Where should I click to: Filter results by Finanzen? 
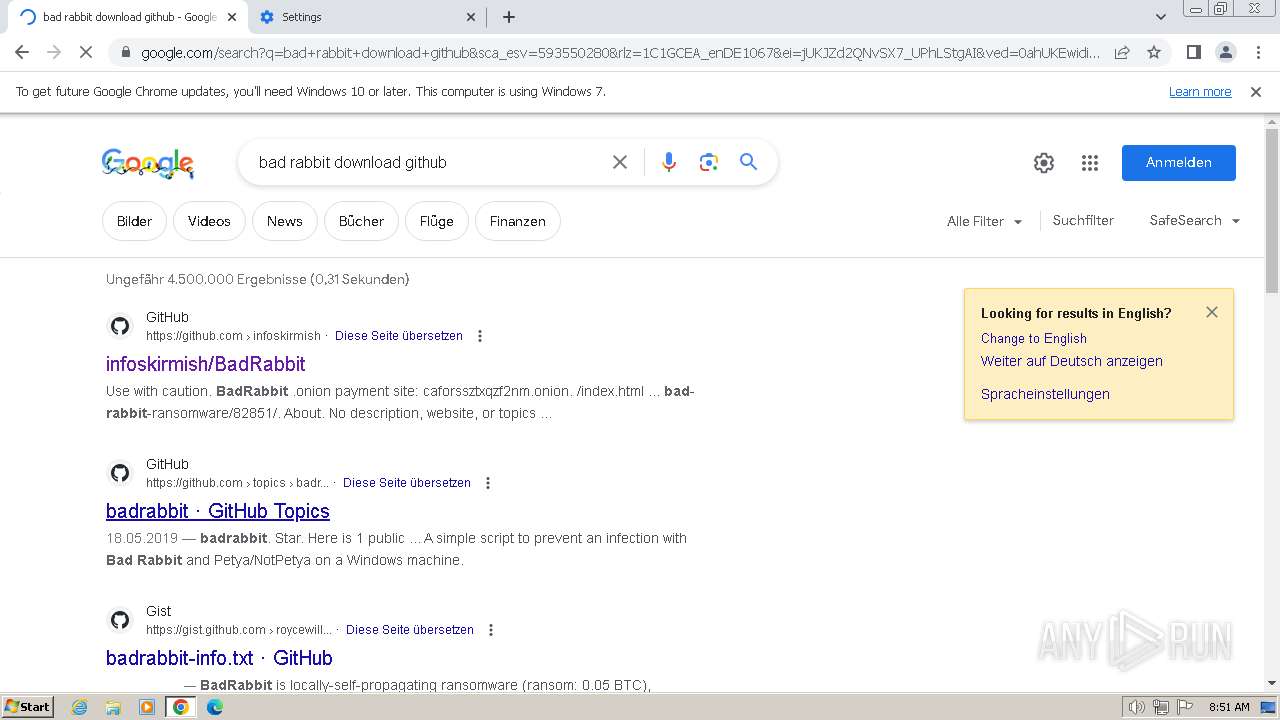point(518,221)
